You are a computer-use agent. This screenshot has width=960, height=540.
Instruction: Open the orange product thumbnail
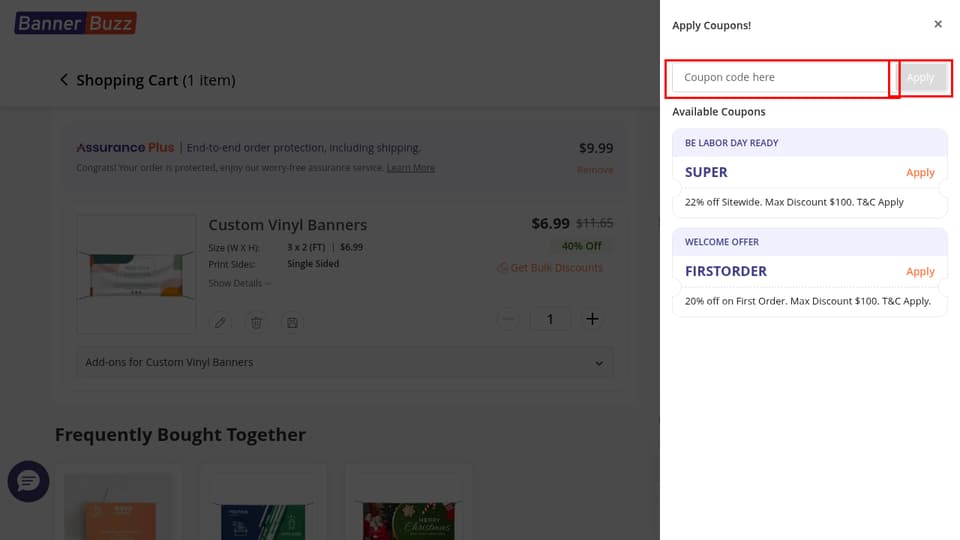(118, 505)
